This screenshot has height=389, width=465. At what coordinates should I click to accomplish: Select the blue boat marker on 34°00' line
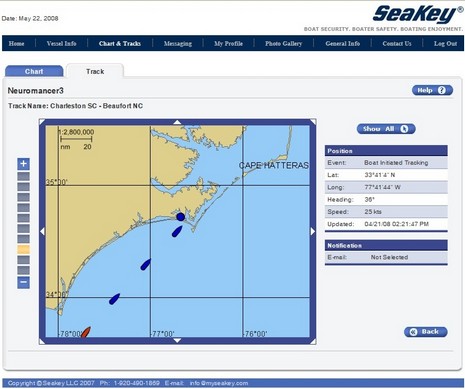[114, 299]
